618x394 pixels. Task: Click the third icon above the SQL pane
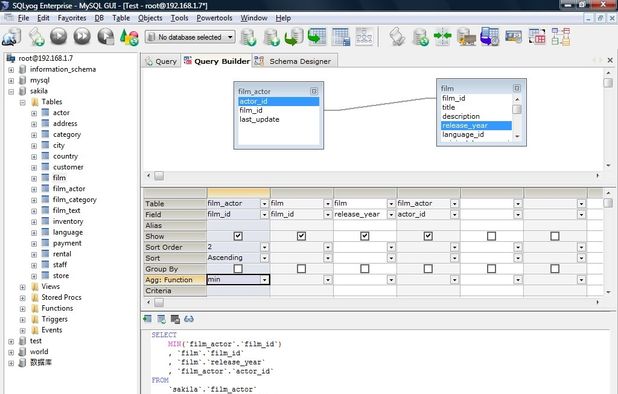pos(175,319)
